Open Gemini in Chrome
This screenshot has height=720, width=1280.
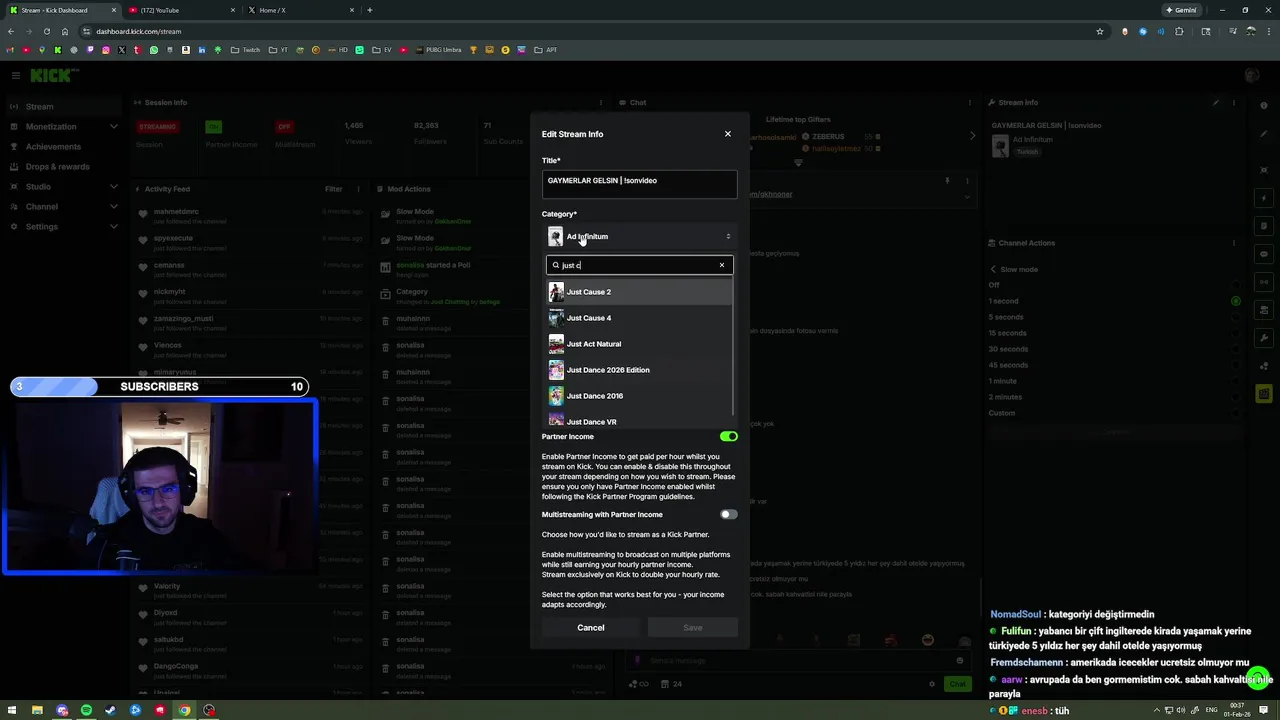[x=1181, y=10]
